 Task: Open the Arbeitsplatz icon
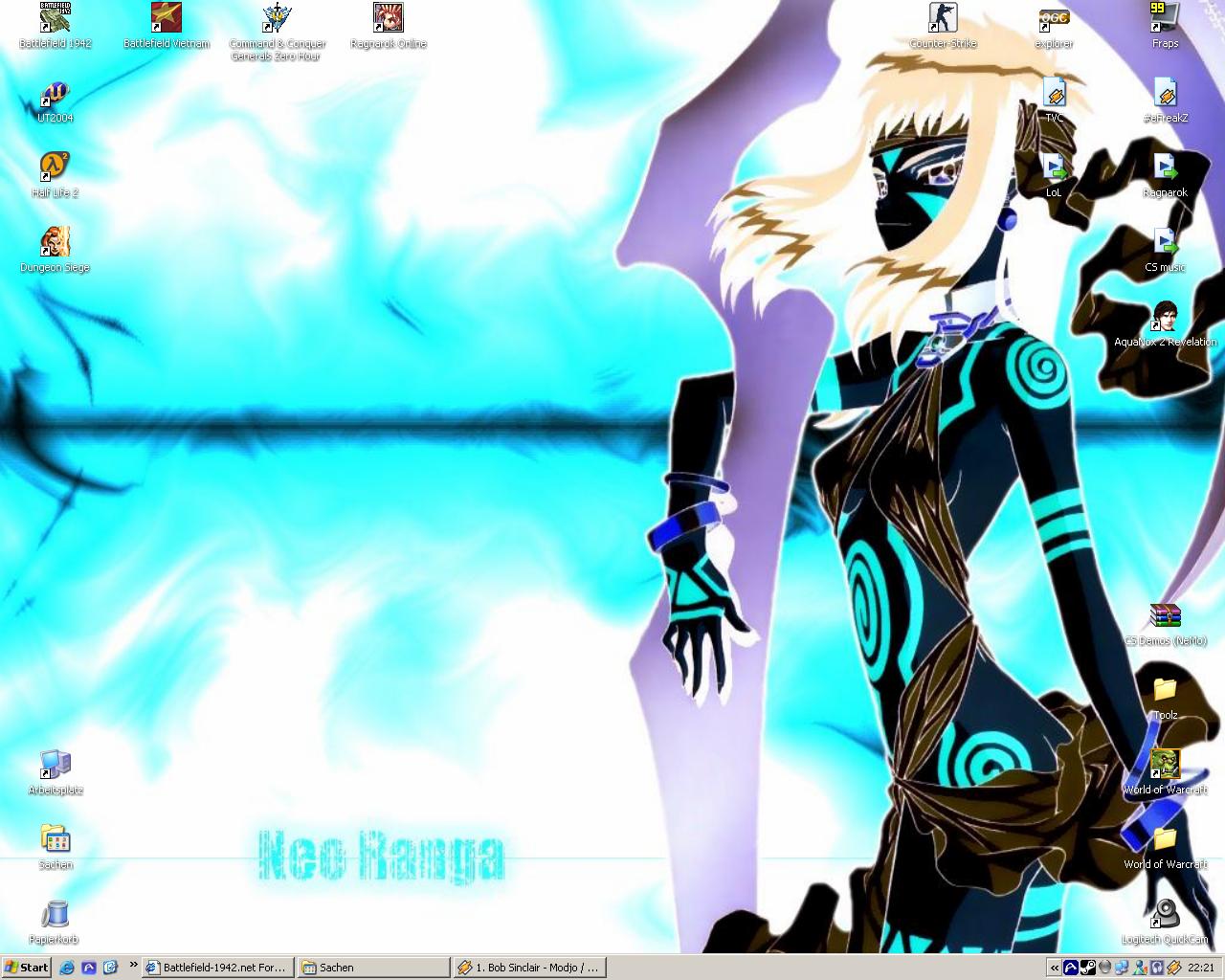(56, 772)
